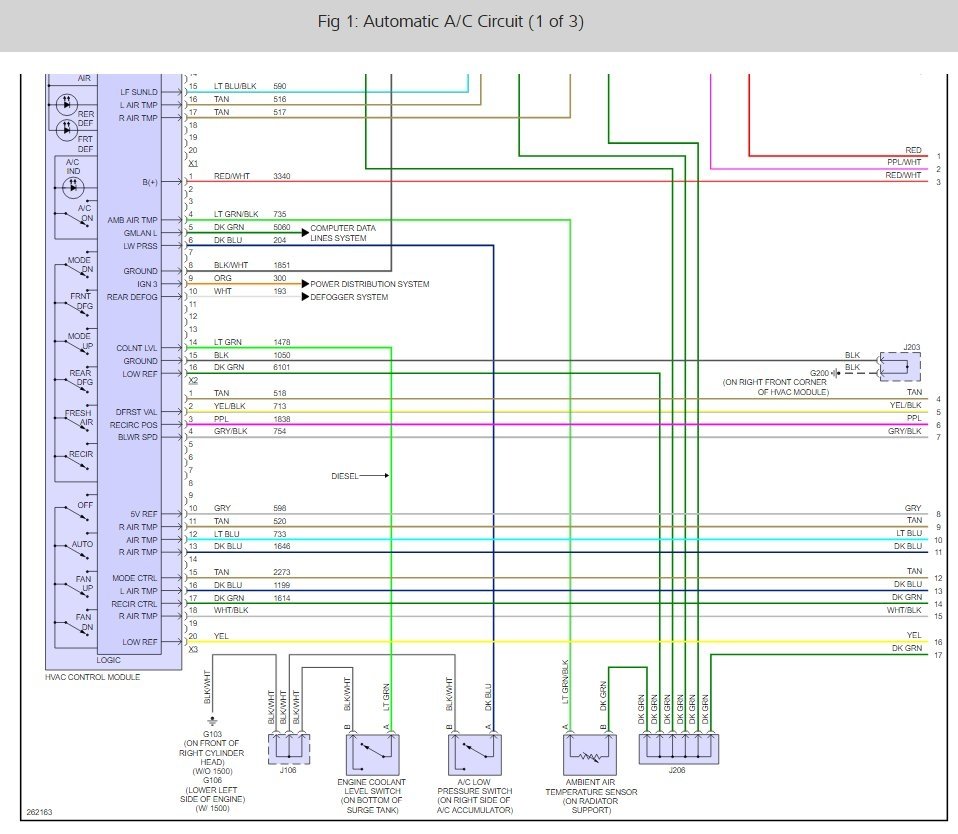Viewport: 958px width, 834px height.
Task: Click the X1 connector label
Action: click(x=193, y=164)
